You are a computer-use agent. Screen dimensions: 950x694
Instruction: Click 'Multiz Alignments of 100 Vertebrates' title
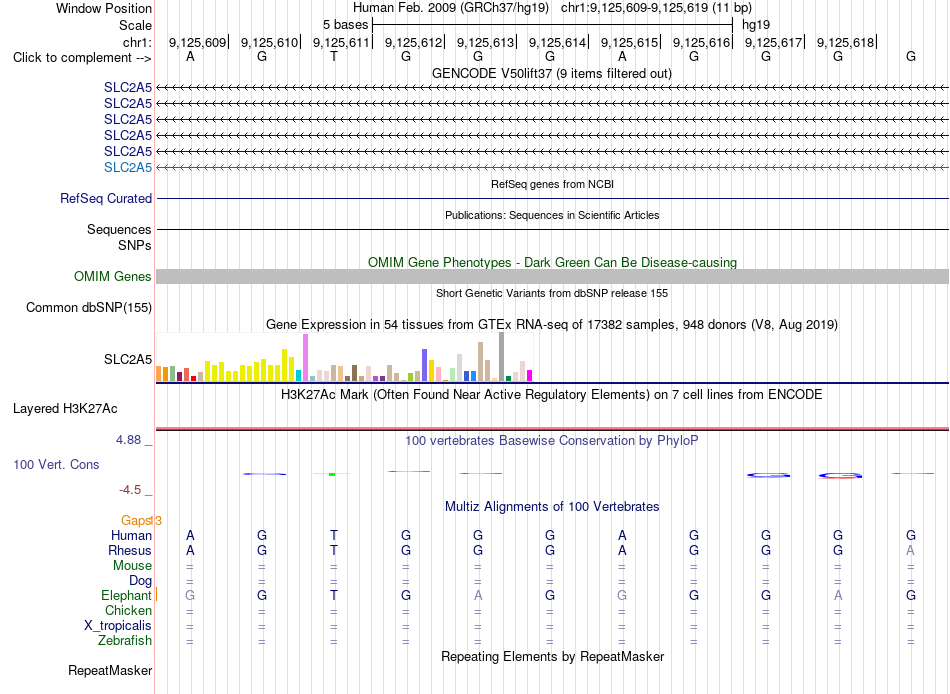coord(552,507)
